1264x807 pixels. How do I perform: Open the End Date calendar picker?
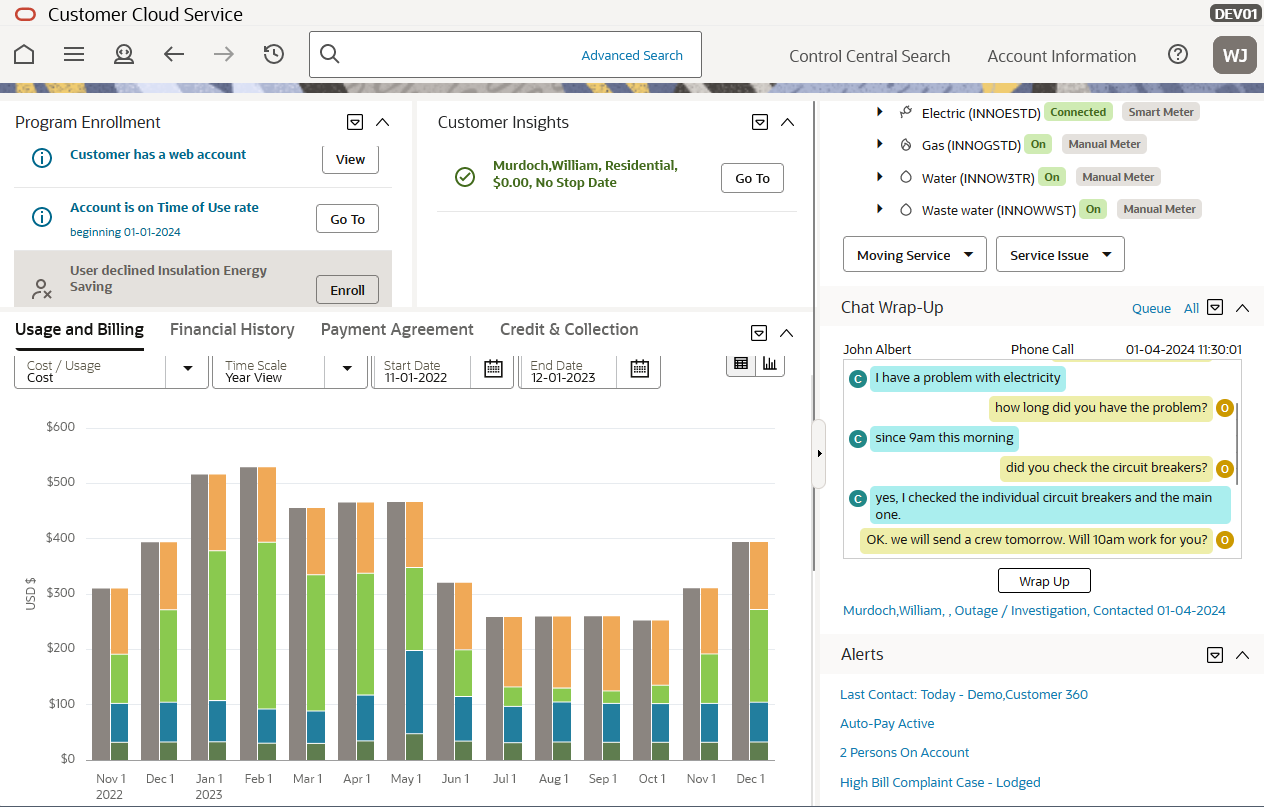coord(640,369)
